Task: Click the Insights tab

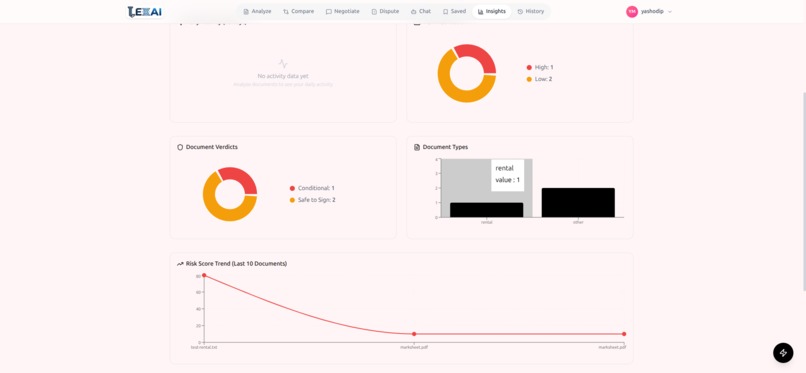Action: point(491,11)
